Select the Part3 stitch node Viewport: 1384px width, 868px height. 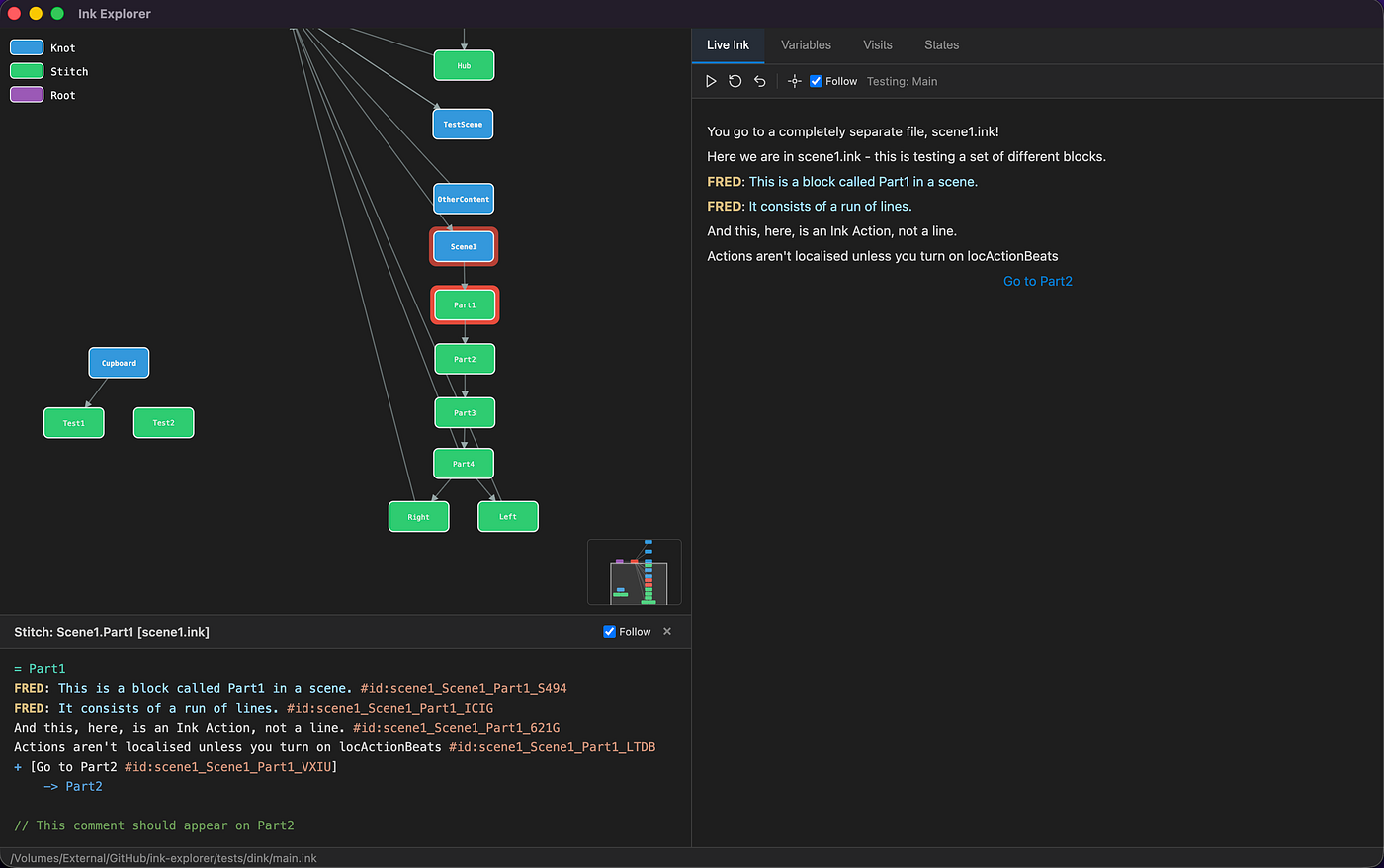coord(465,412)
